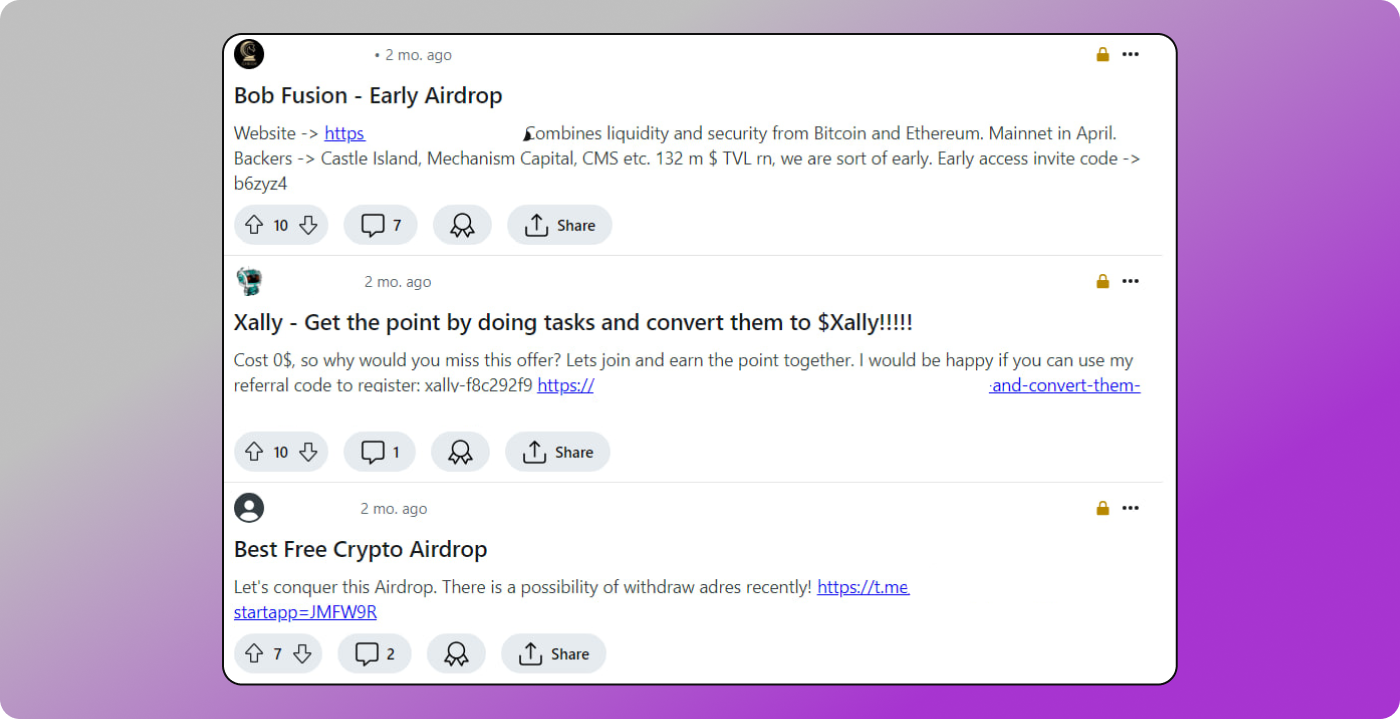Open more options for Best Free Crypto post
The height and width of the screenshot is (719, 1400).
pos(1130,508)
